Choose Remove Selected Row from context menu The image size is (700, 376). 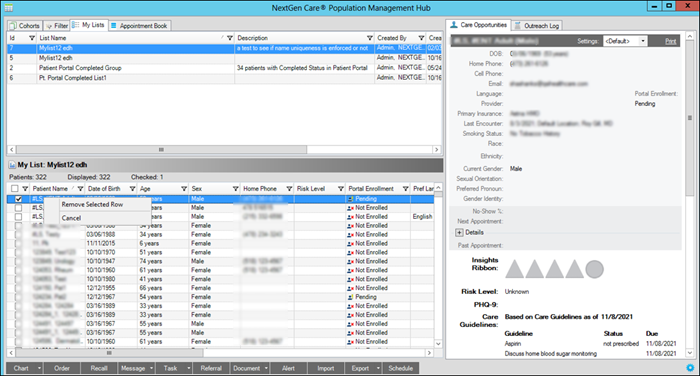(92, 205)
